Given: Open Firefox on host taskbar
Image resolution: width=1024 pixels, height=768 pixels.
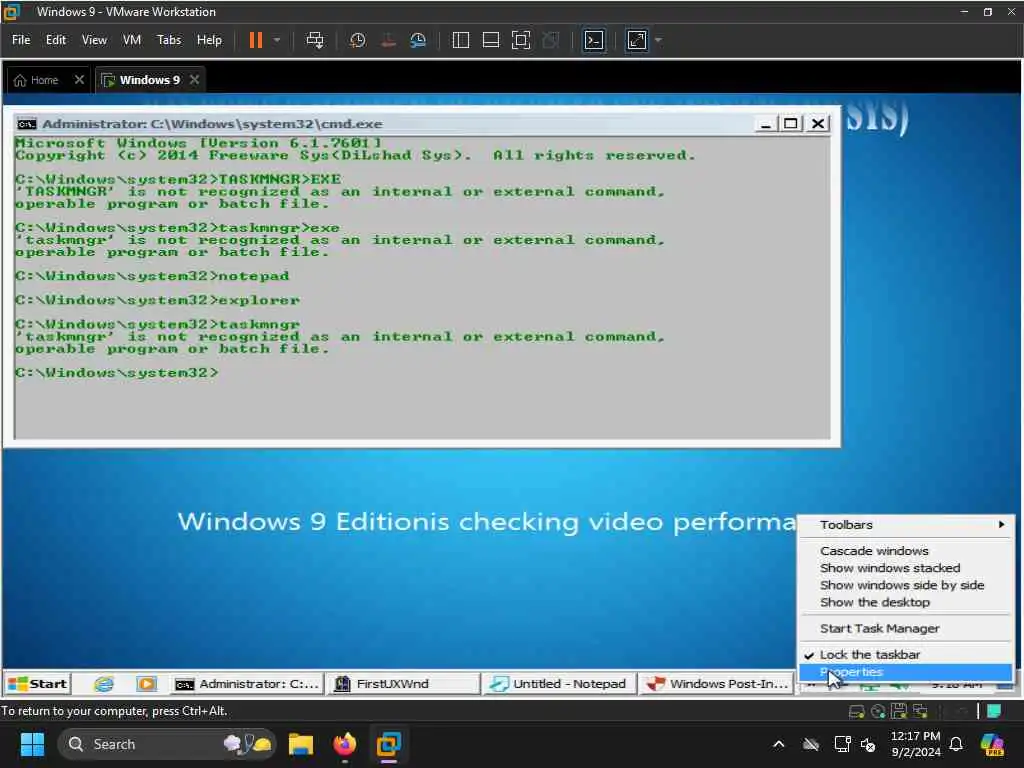Looking at the screenshot, I should (x=345, y=744).
